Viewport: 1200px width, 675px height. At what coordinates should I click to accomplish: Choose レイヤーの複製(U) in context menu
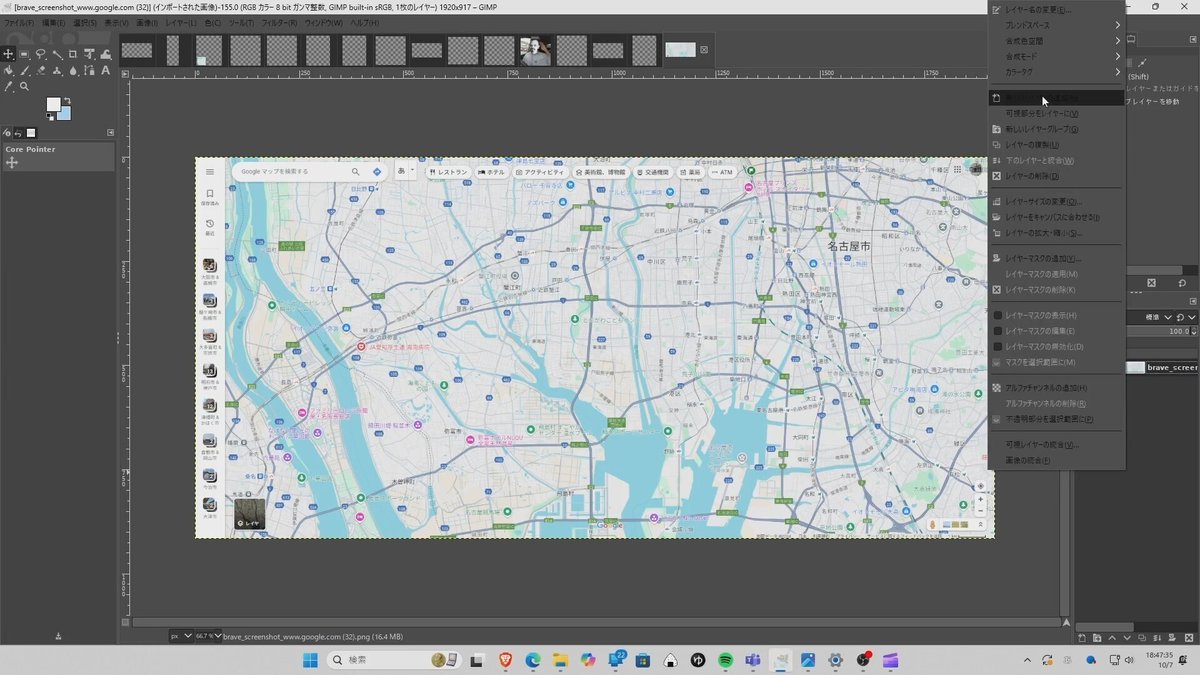(1056, 145)
